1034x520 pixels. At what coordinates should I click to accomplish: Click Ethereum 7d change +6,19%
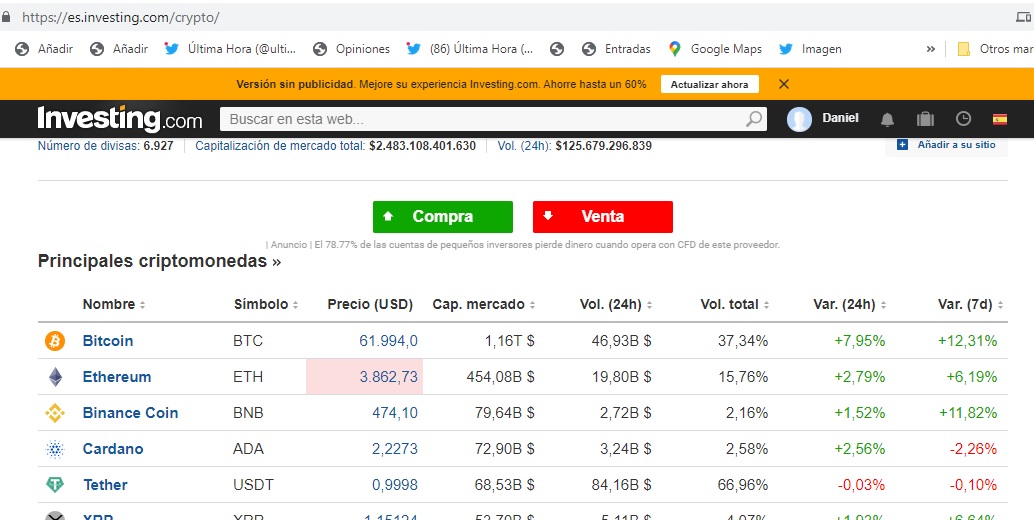[971, 377]
